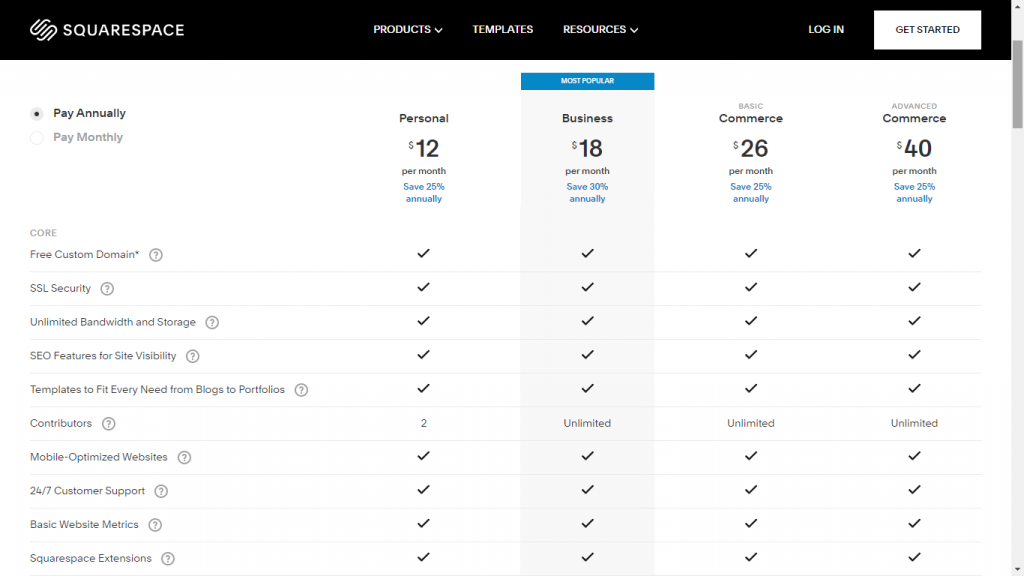Click the SEO Features for Site Visibility help icon
Image resolution: width=1024 pixels, height=576 pixels.
[192, 356]
